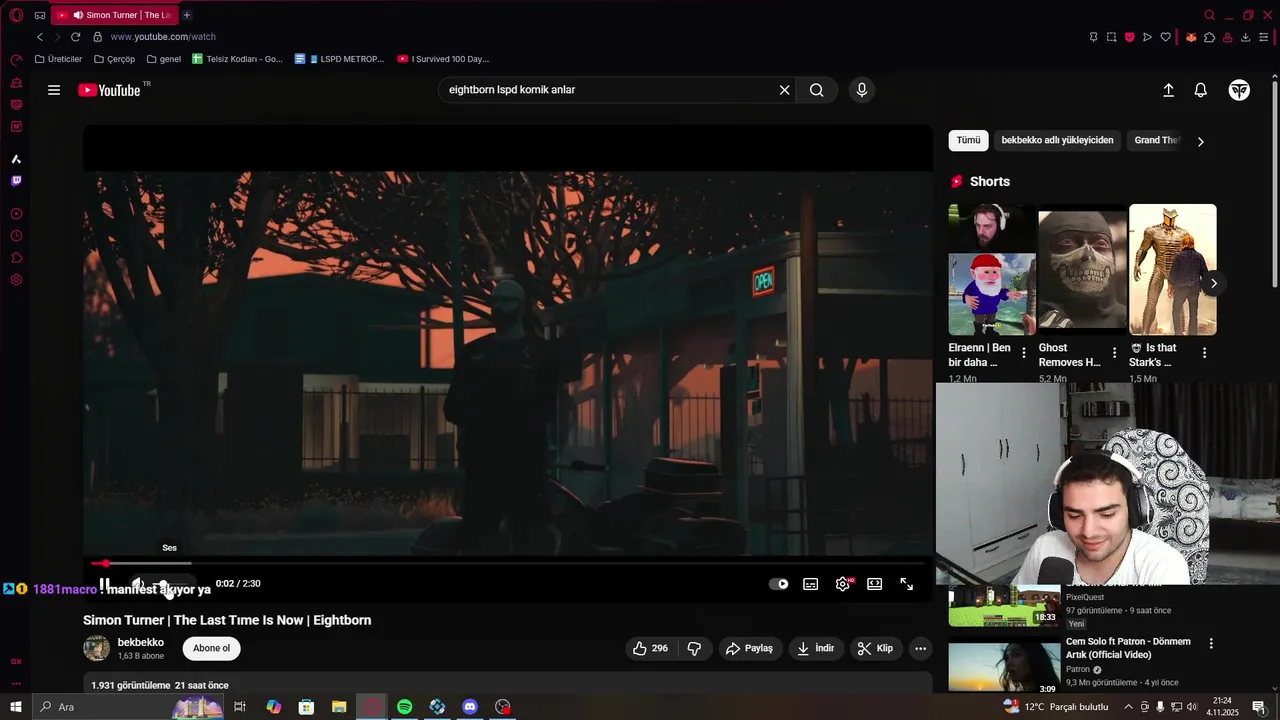
Task: Open the Twitch sidebar icon
Action: pos(16,181)
